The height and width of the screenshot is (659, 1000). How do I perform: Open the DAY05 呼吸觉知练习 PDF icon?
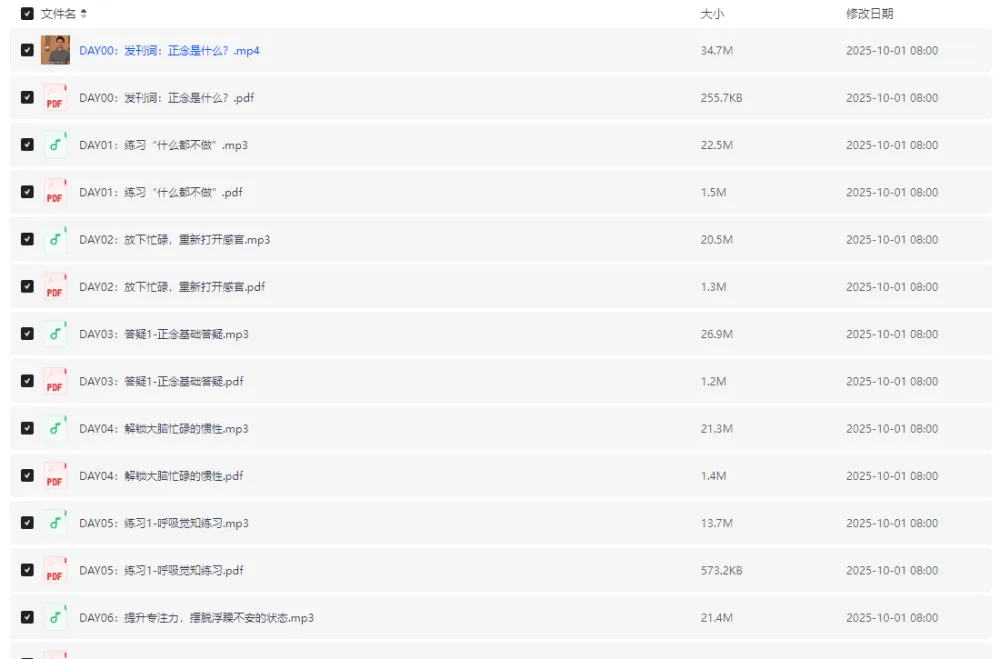54,570
